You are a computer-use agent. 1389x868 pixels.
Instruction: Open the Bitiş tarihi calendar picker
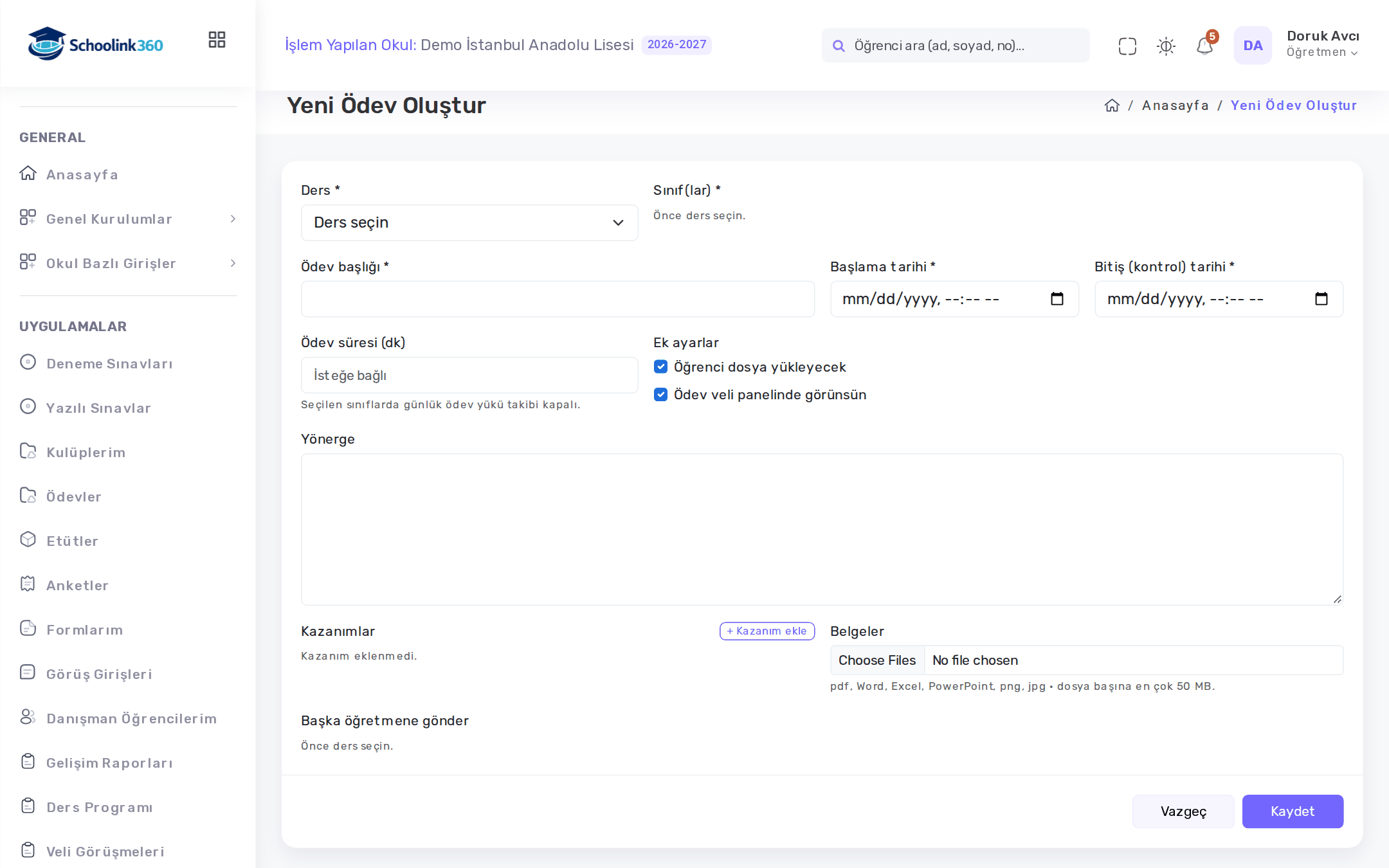pyautogui.click(x=1321, y=299)
